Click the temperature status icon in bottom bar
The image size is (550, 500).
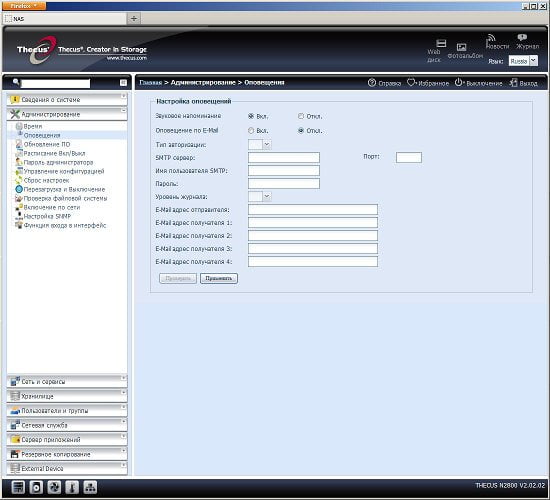click(72, 487)
